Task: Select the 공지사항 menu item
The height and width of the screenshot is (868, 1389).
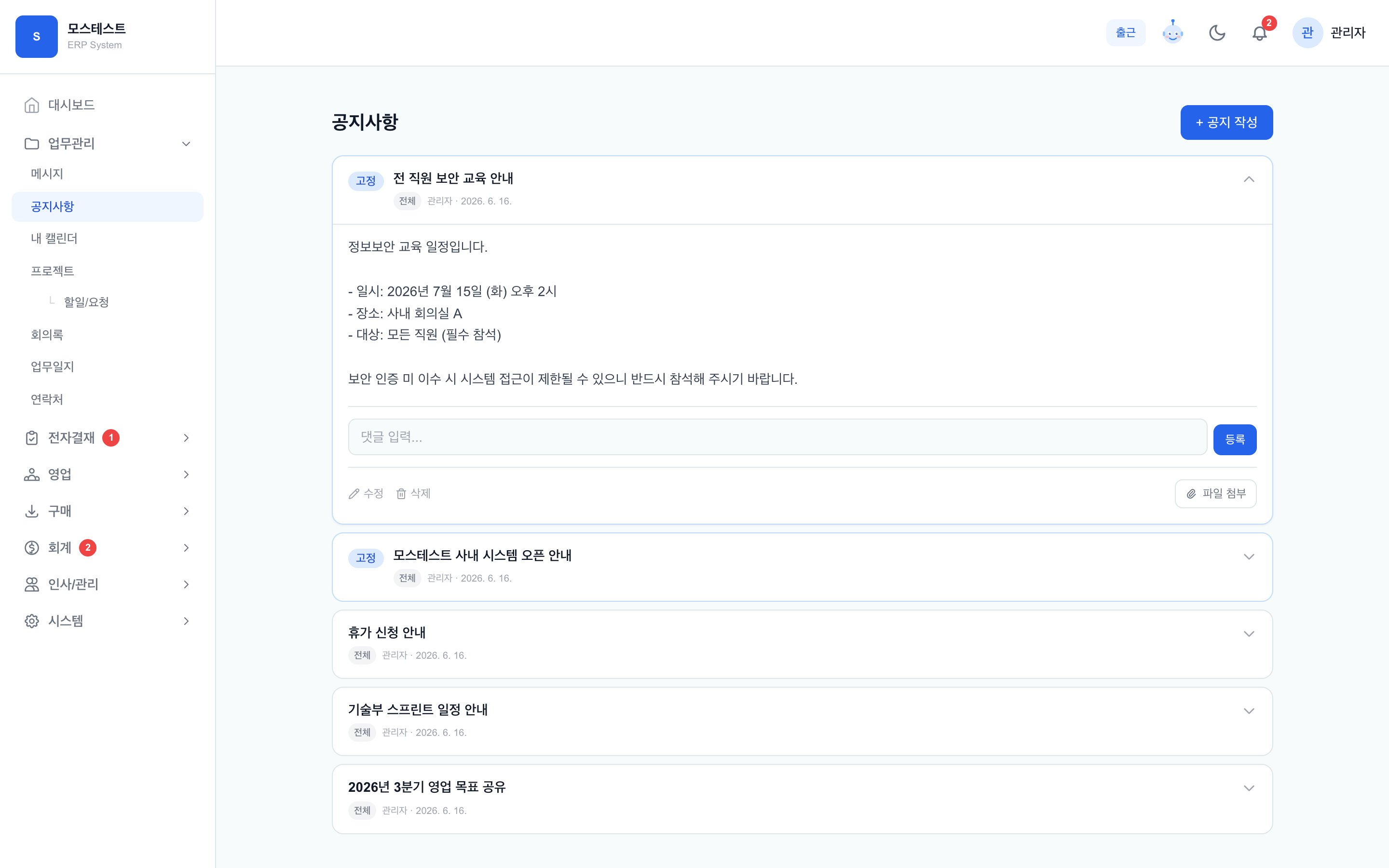Action: (x=108, y=207)
